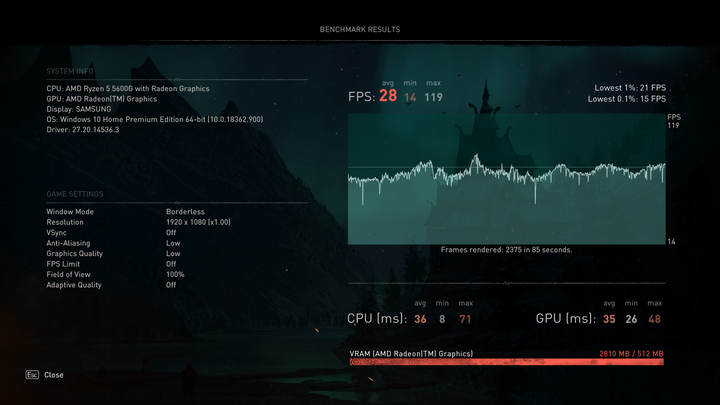This screenshot has width=720, height=405.
Task: Click the Adaptive Quality Off value
Action: 171,285
